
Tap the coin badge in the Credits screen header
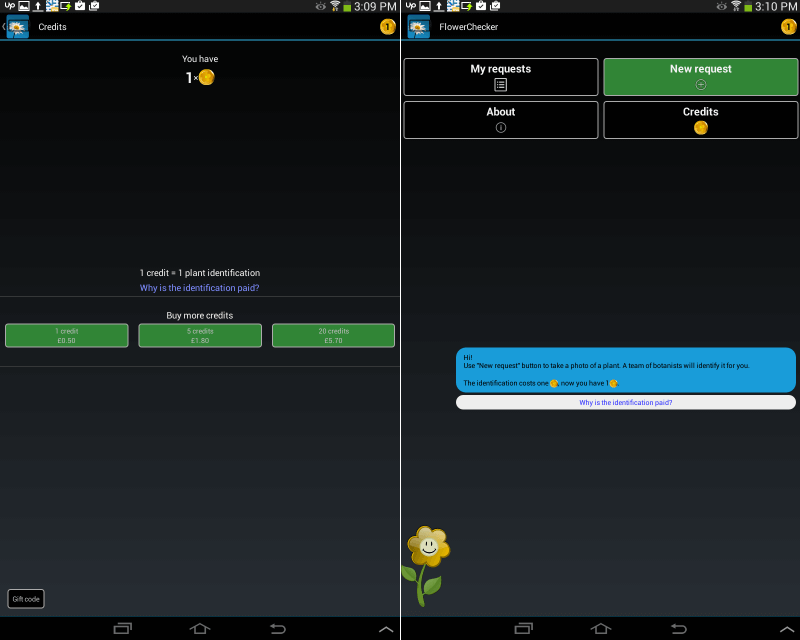click(387, 27)
